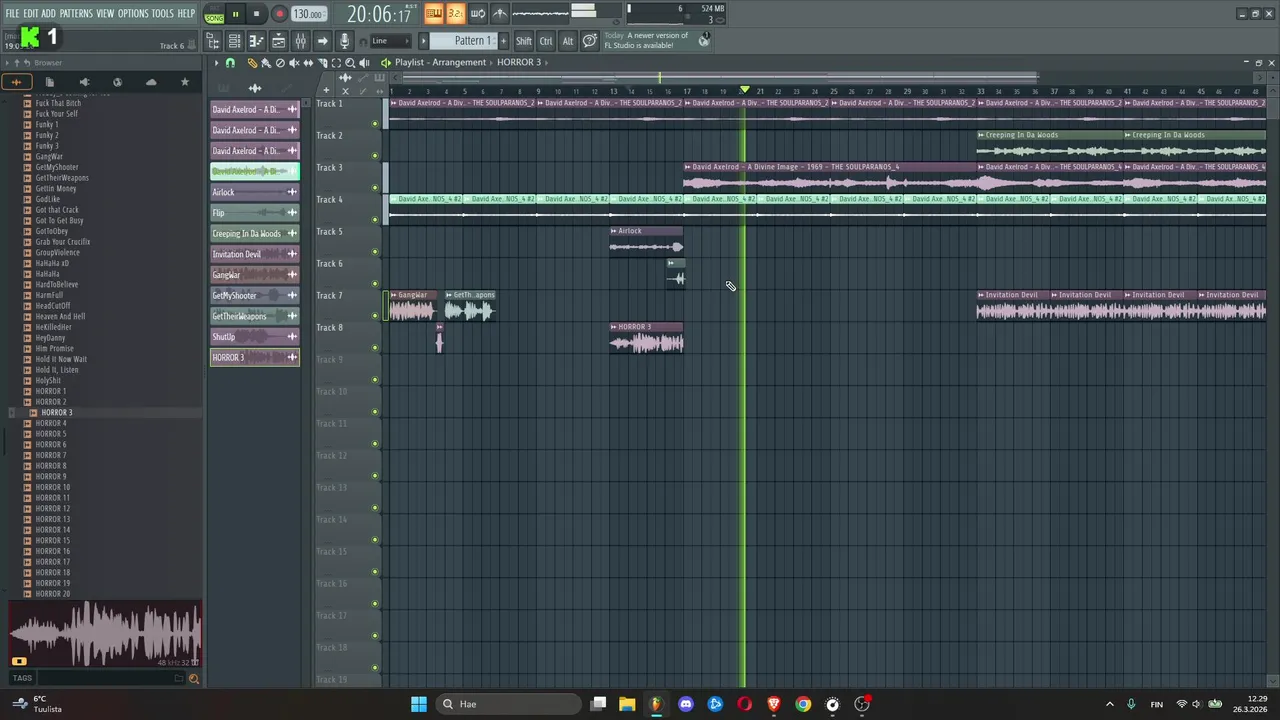Open browser files tab icon

(50, 82)
